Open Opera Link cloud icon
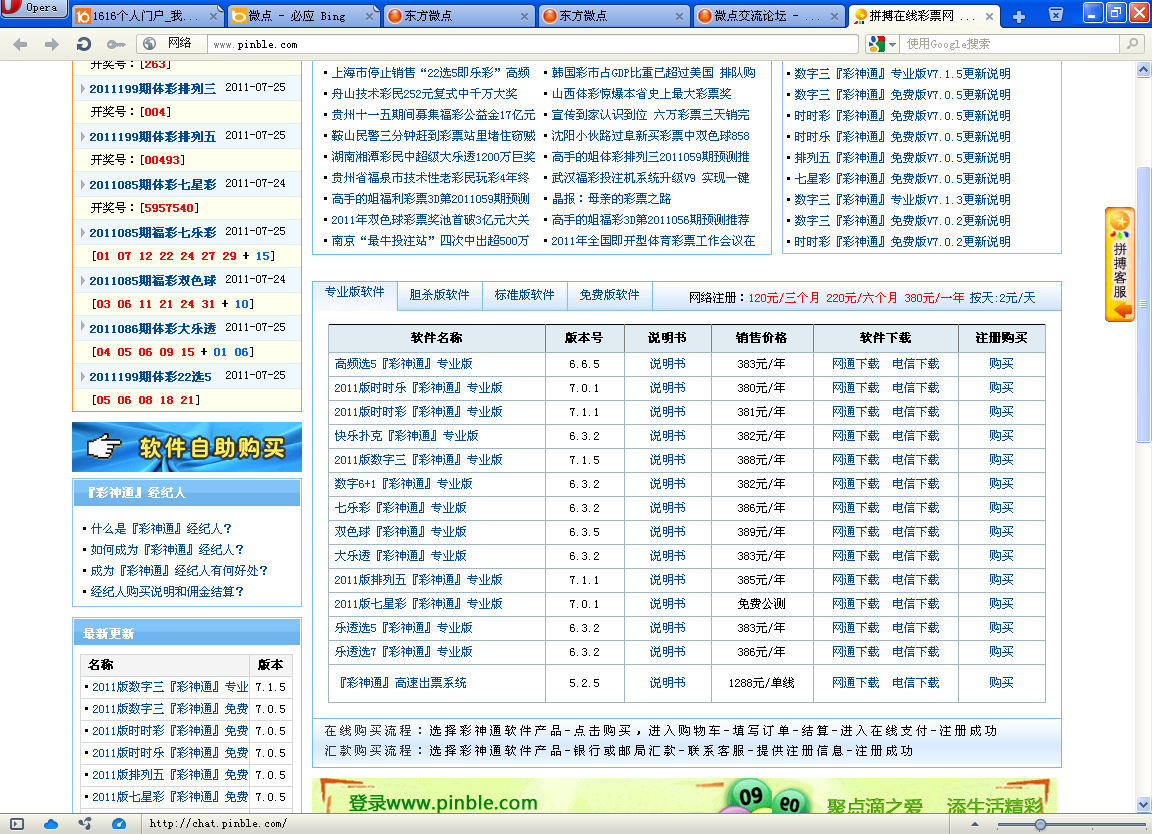 coord(51,824)
